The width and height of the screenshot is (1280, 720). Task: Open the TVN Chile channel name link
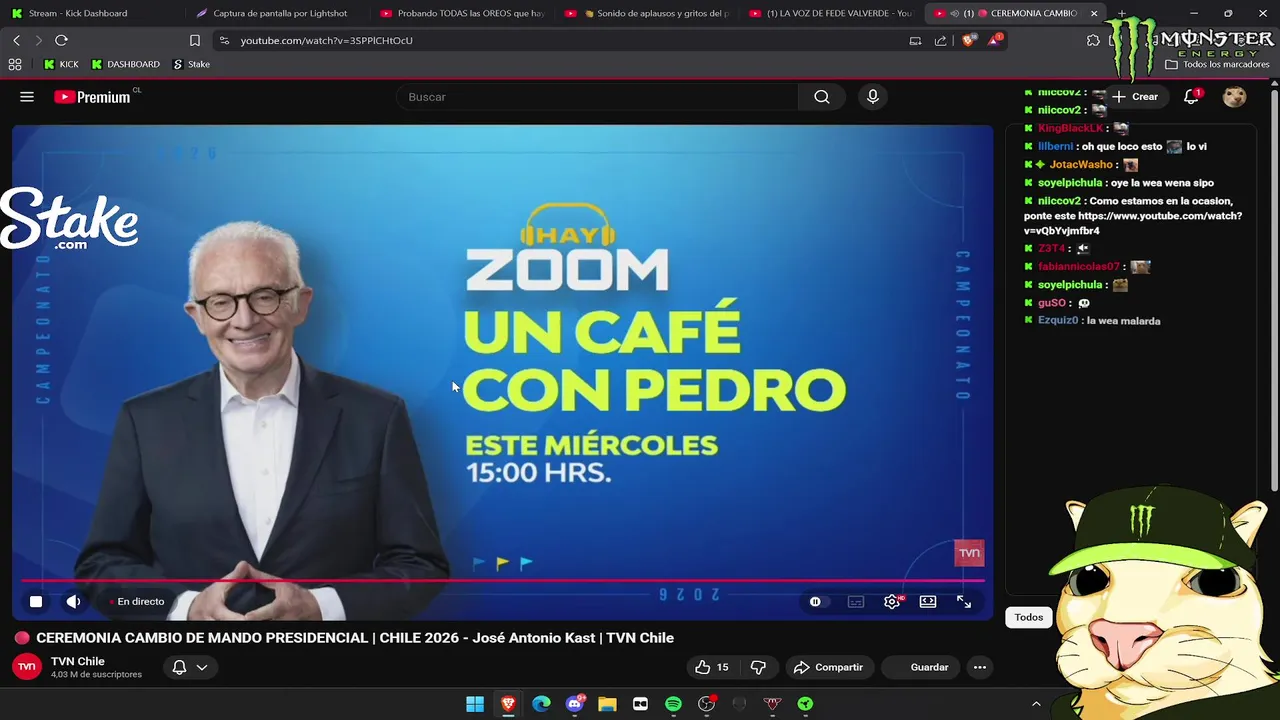click(78, 661)
